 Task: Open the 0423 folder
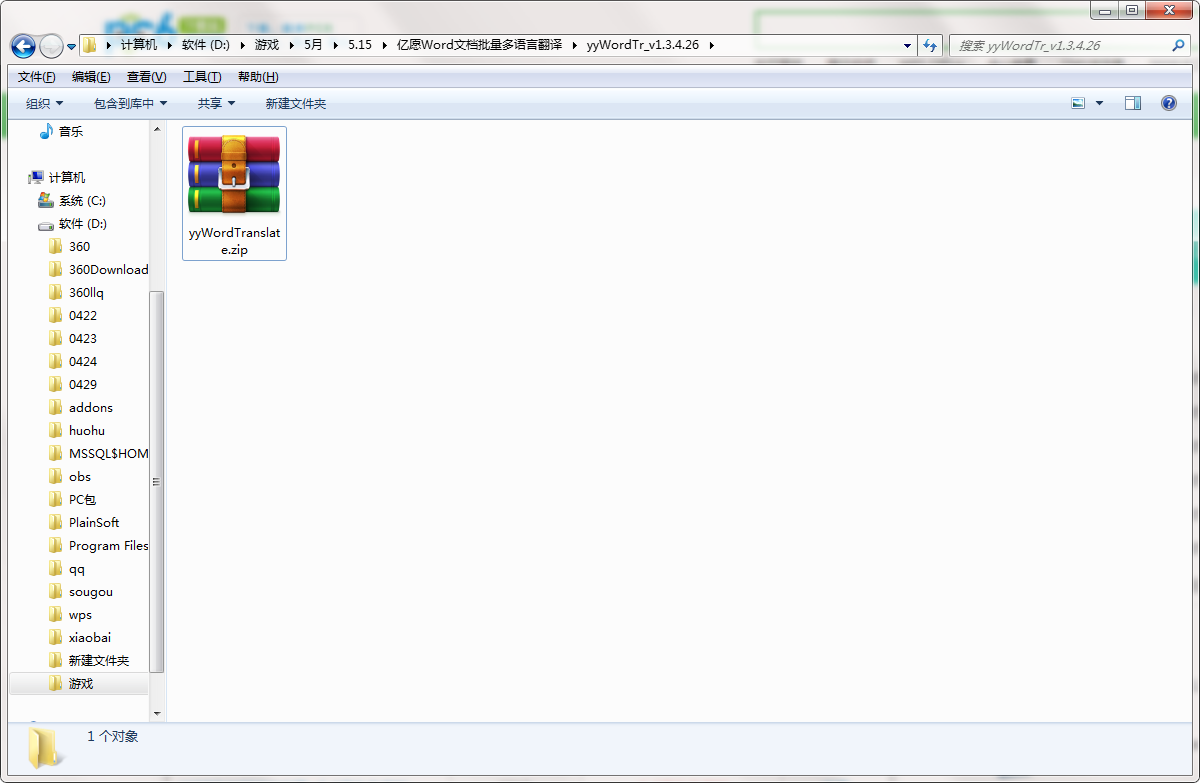[x=83, y=339]
